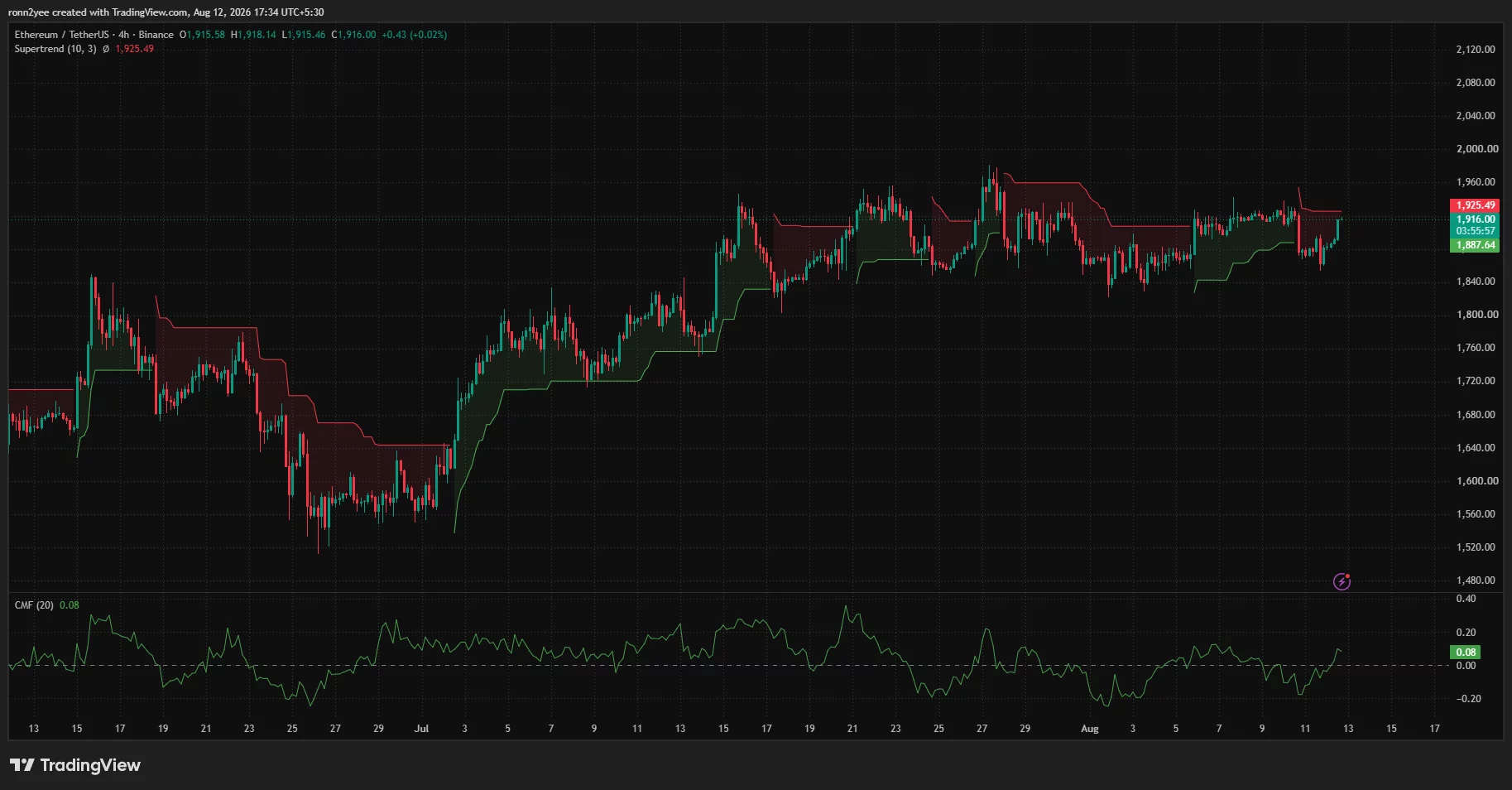Click the 1,680.00 price axis label
The width and height of the screenshot is (1512, 790).
coord(1476,415)
